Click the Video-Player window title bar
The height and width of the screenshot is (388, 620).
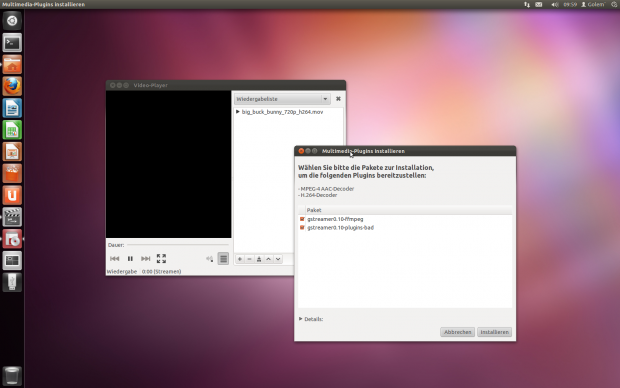pos(226,85)
